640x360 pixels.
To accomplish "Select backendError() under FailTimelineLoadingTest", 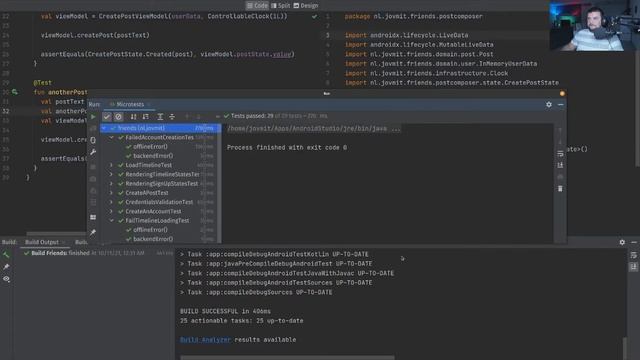I will 153,239.
